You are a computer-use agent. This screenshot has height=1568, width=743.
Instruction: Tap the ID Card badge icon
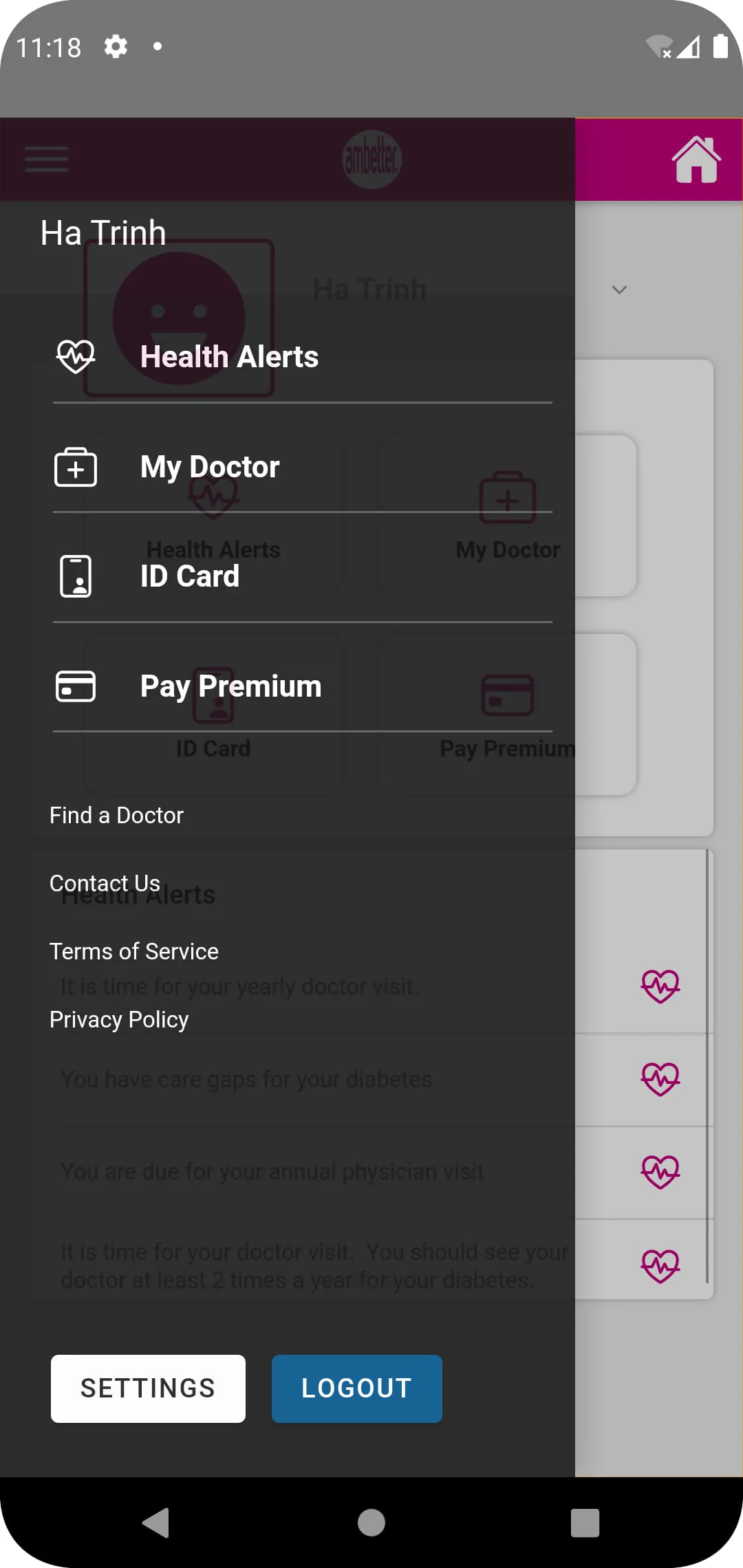(76, 577)
